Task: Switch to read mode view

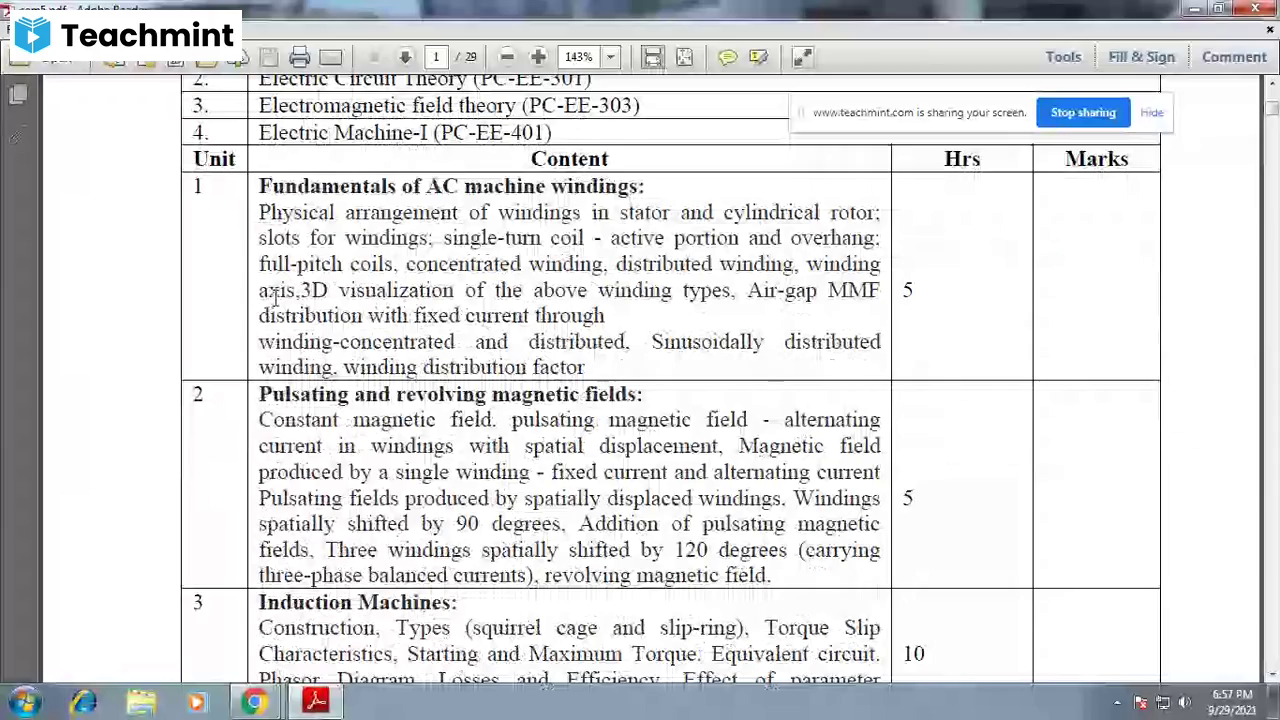Action: click(802, 57)
